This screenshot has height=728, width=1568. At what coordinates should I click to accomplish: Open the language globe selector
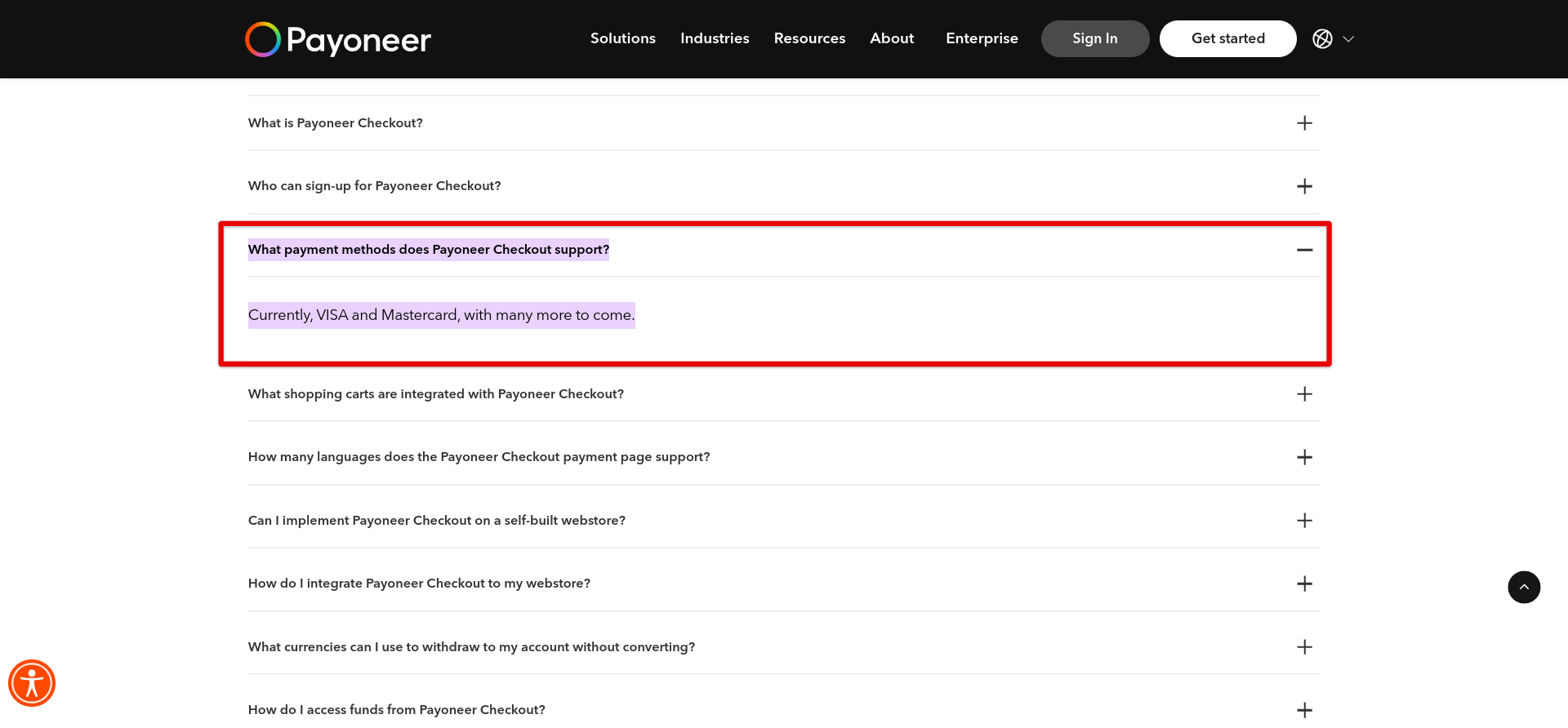[1322, 38]
